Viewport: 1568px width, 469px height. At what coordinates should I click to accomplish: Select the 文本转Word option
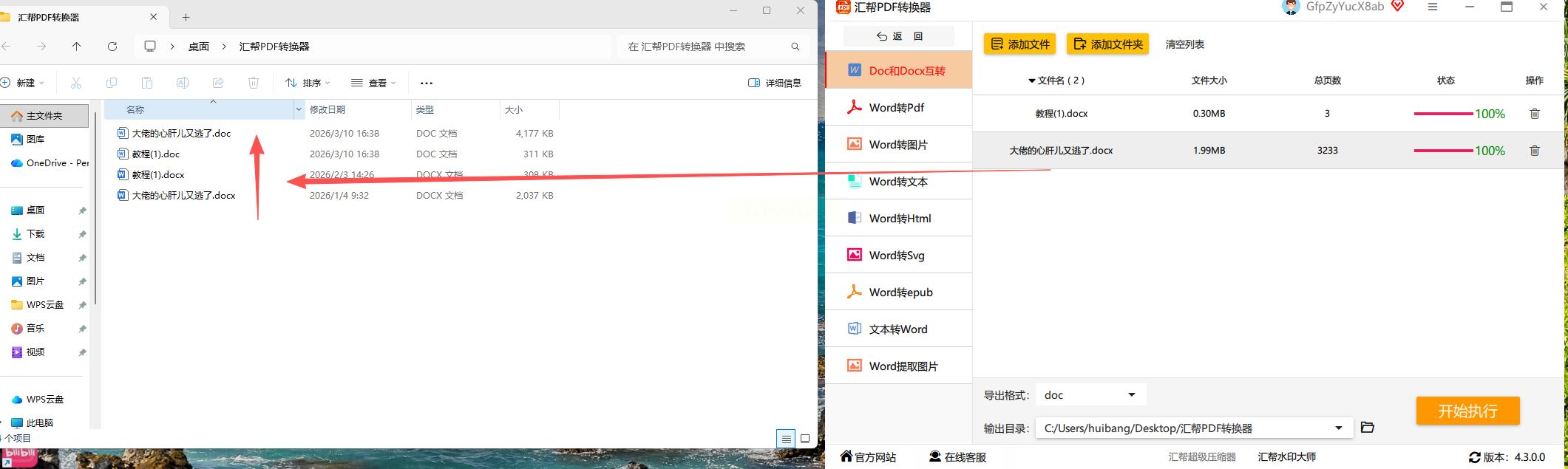tap(899, 329)
